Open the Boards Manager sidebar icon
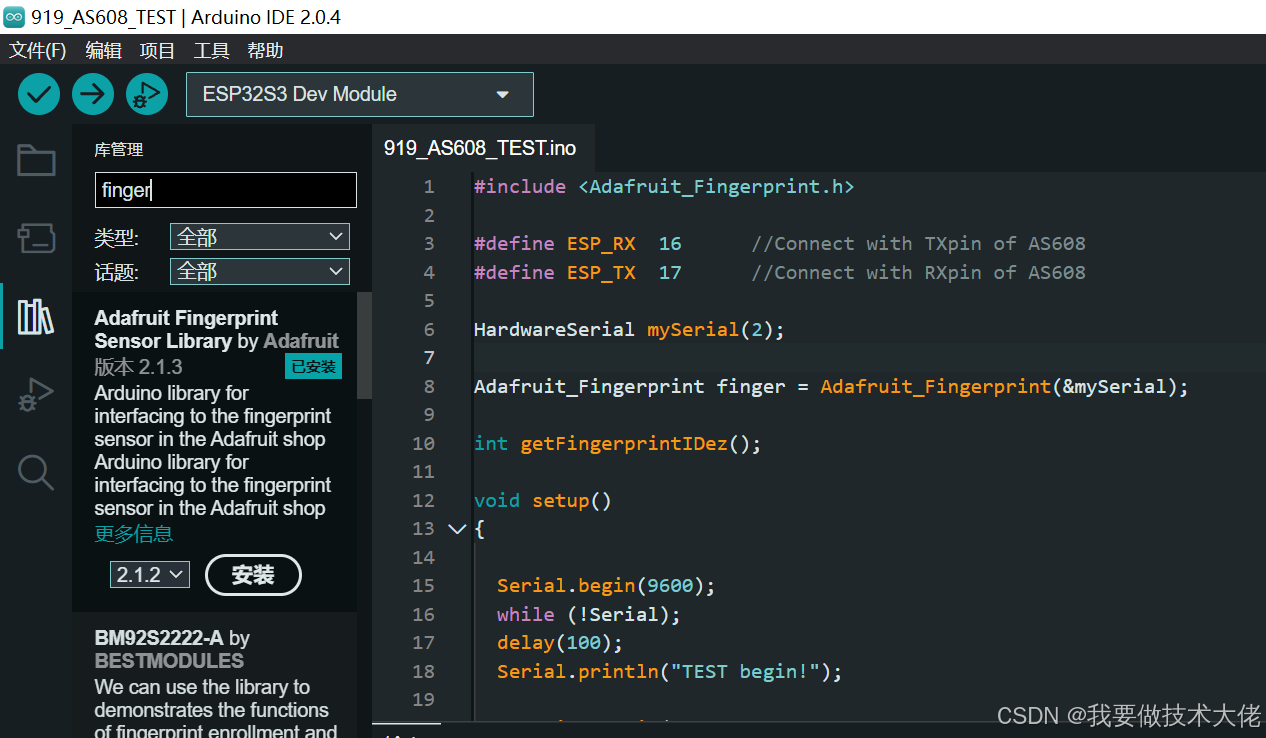The height and width of the screenshot is (738, 1266). 36,238
